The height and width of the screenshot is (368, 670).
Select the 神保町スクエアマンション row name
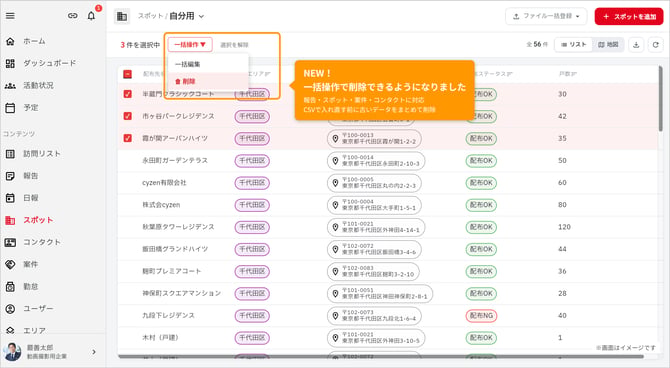point(182,294)
